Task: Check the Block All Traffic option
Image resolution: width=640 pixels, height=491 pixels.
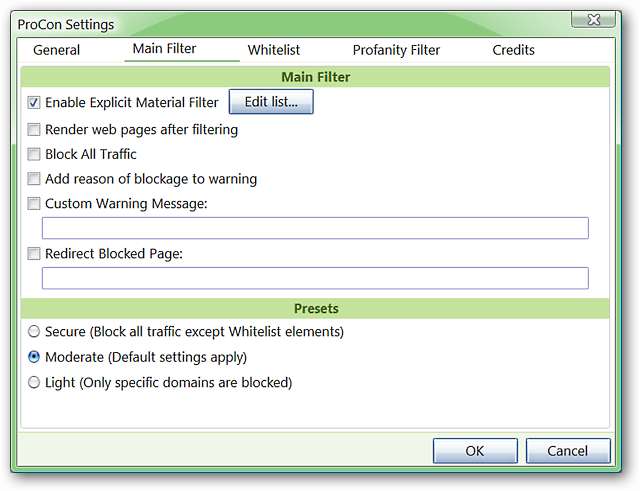Action: [34, 154]
